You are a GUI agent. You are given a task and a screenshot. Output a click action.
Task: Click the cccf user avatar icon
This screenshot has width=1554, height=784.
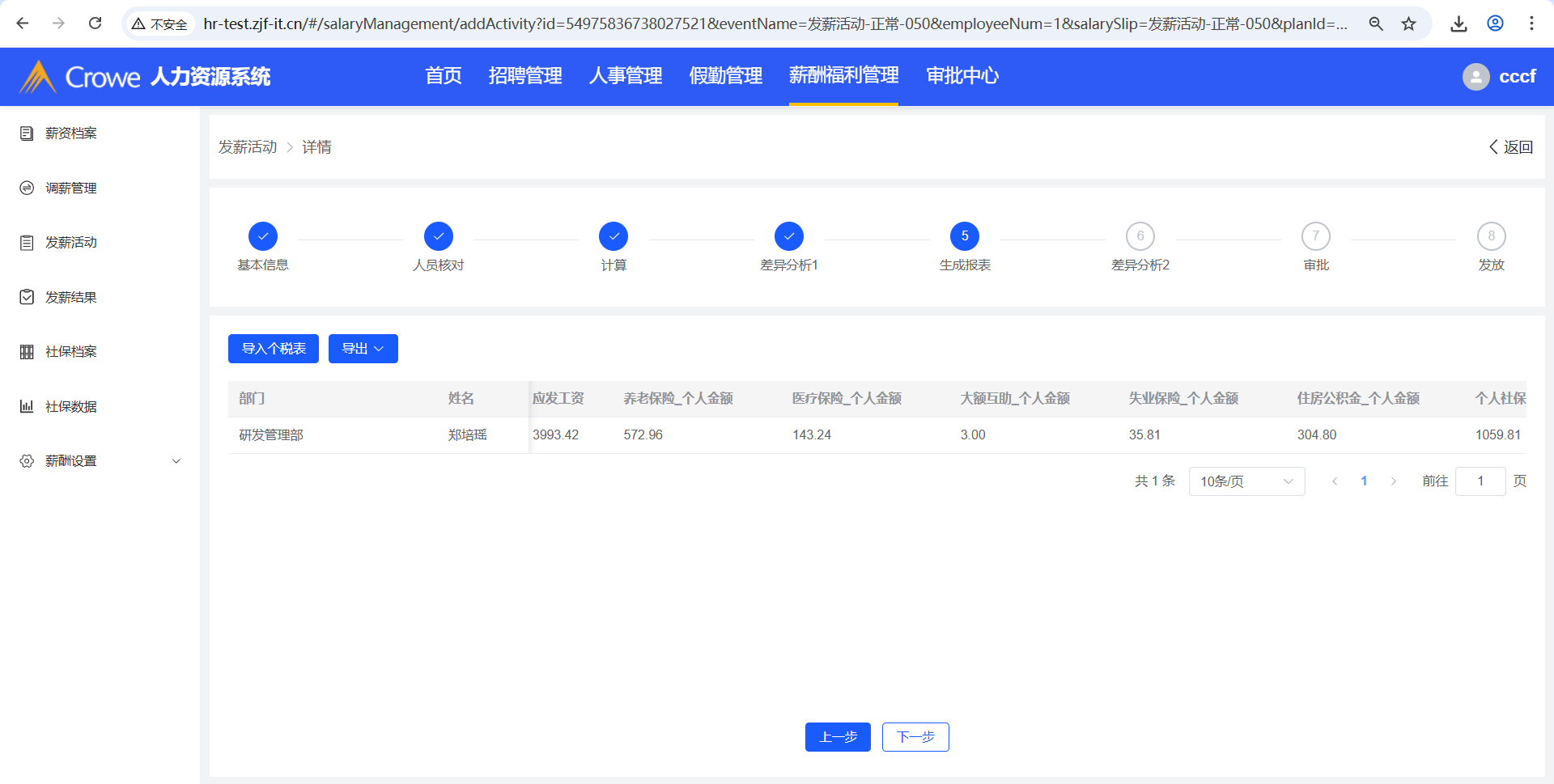1475,77
